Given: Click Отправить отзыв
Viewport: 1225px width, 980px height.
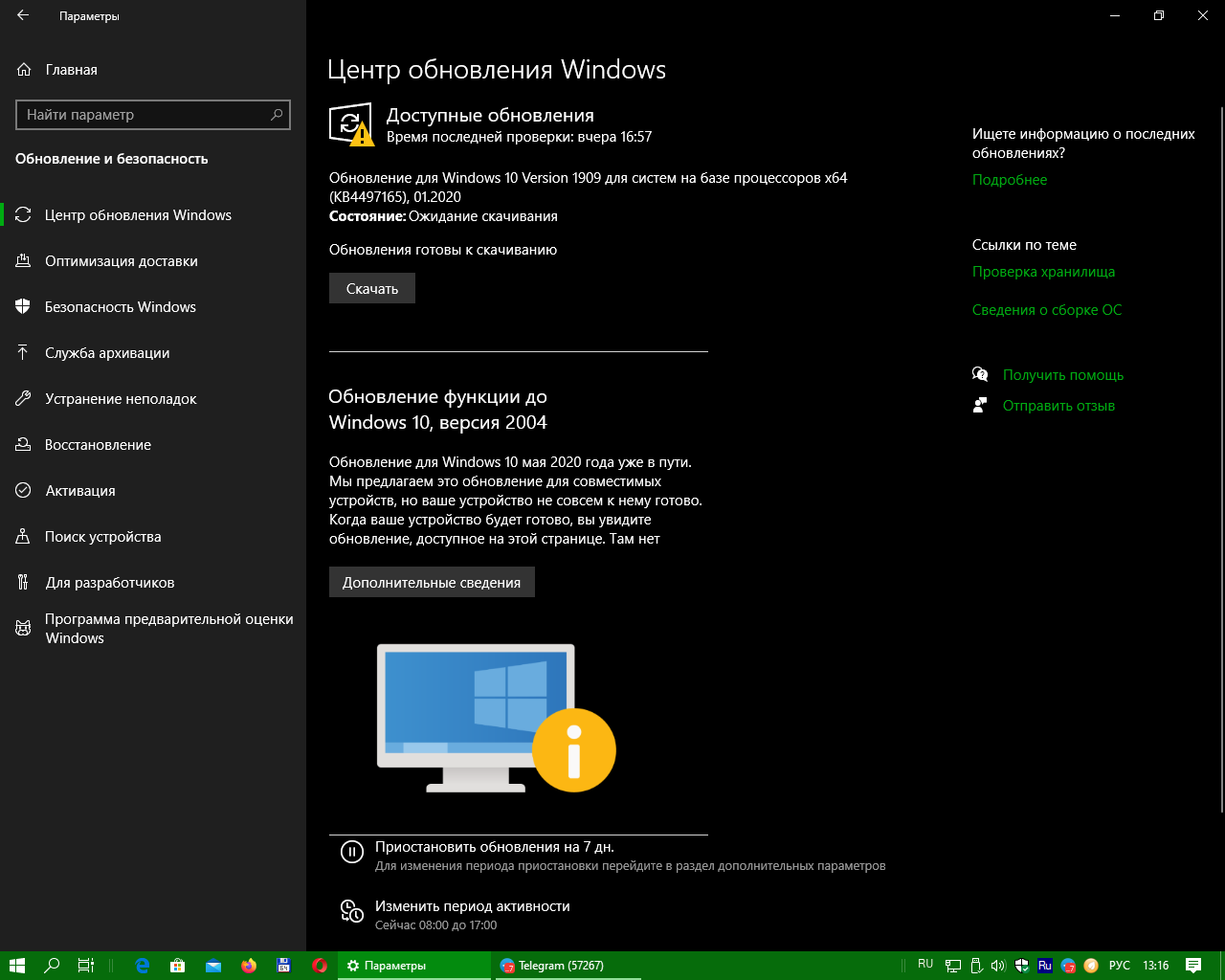Looking at the screenshot, I should click(1058, 406).
